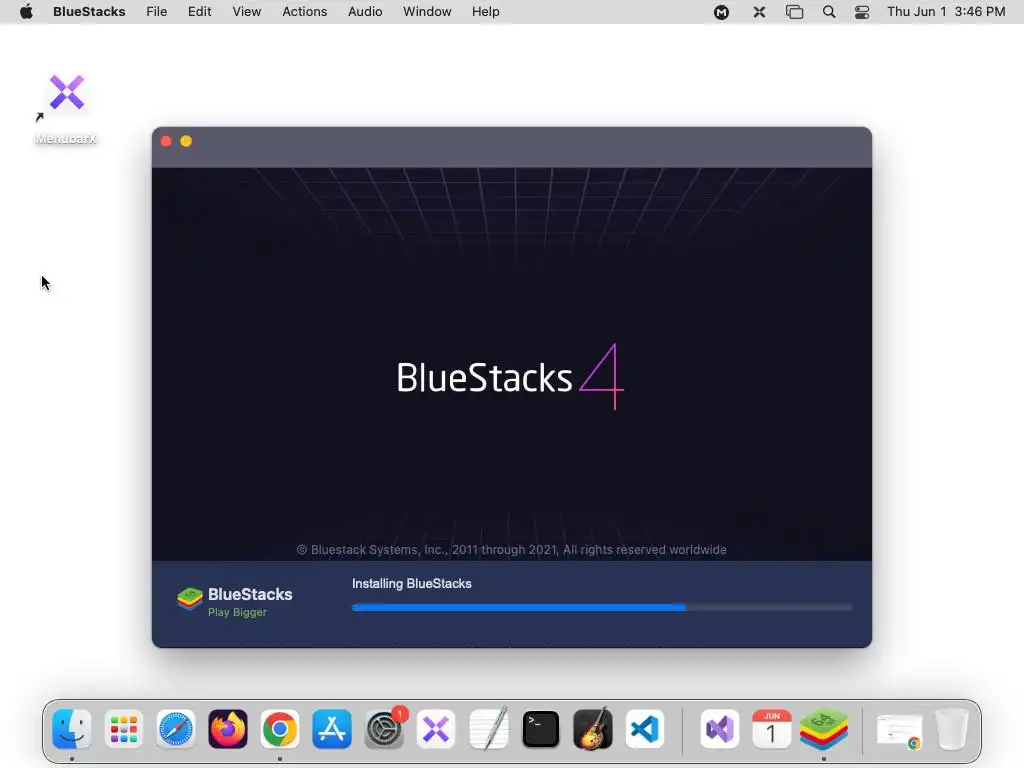
Task: Launch Visual Studio from the Dock
Action: point(720,729)
